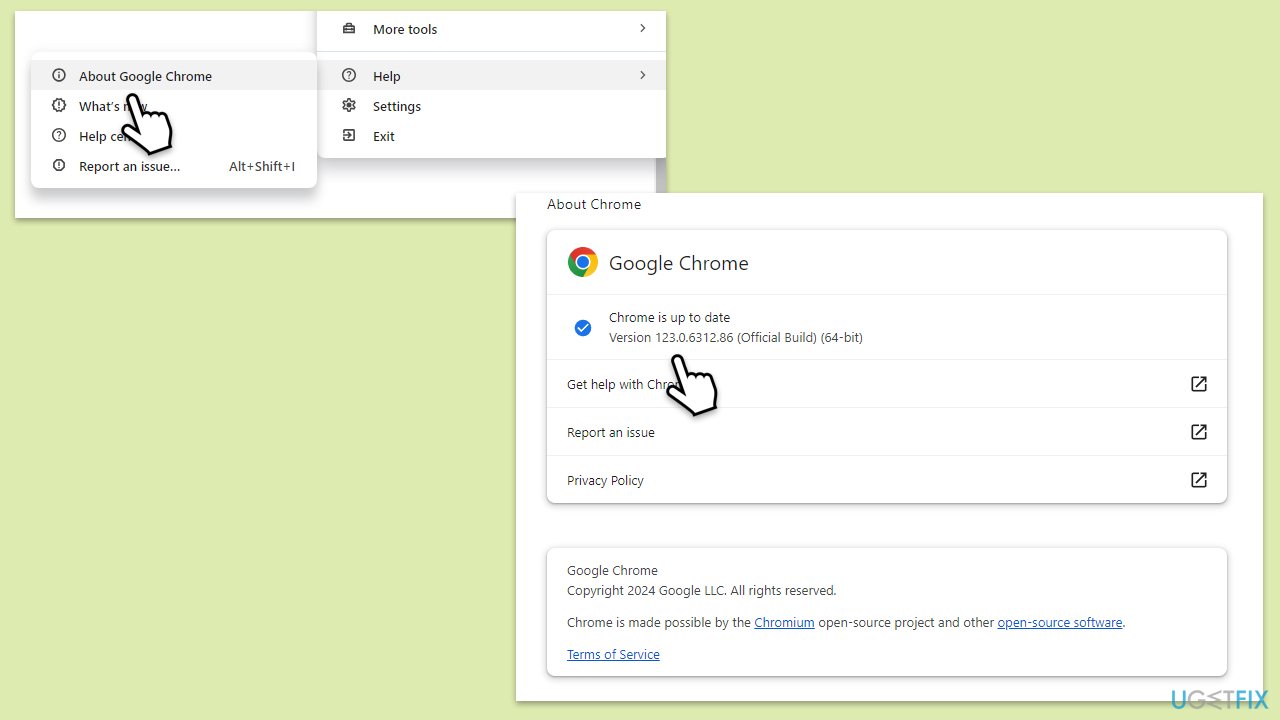The width and height of the screenshot is (1280, 720).
Task: Choose Report an issue... submenu entry
Action: (x=174, y=166)
